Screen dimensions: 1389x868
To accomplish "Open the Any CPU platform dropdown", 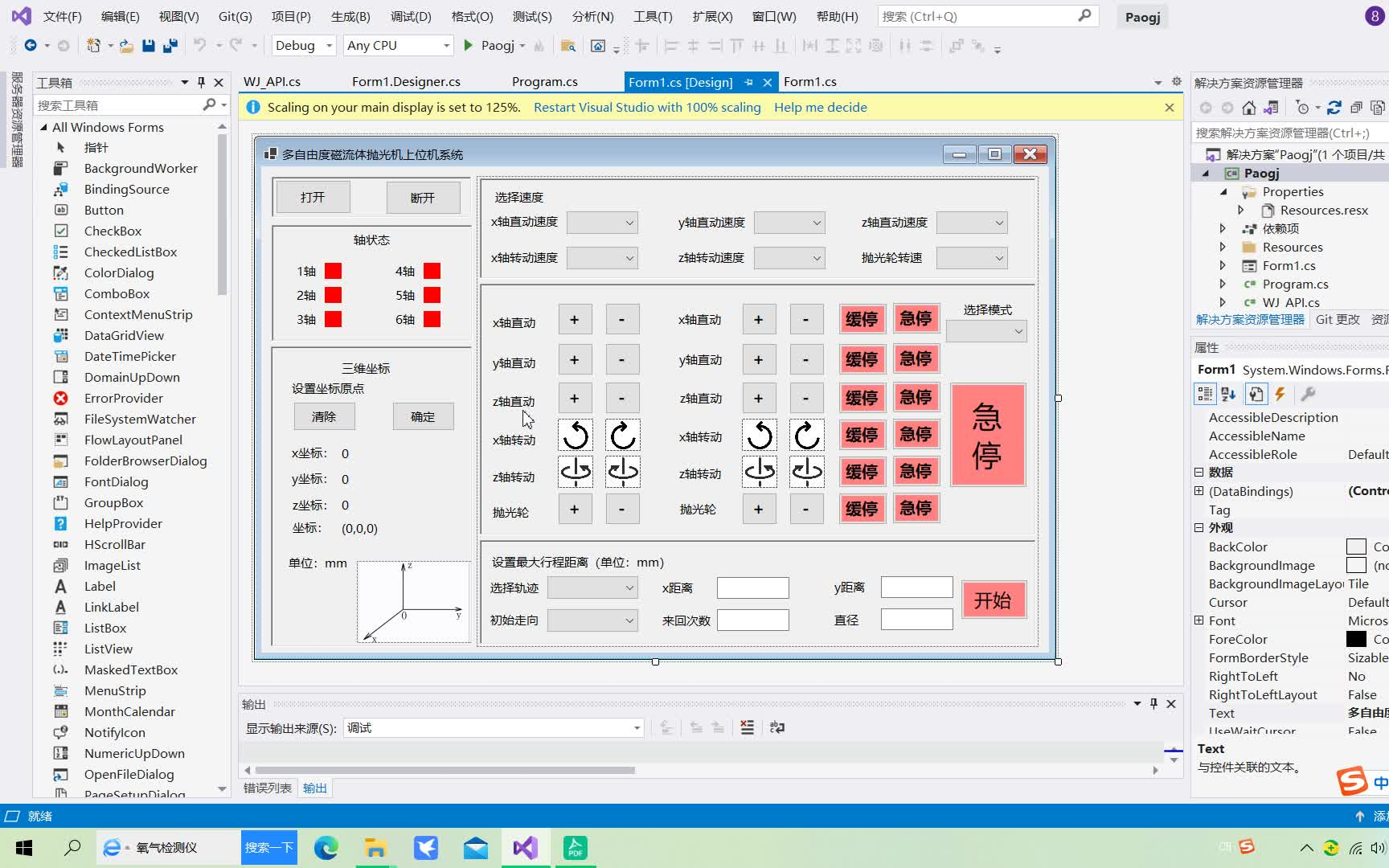I will [448, 46].
